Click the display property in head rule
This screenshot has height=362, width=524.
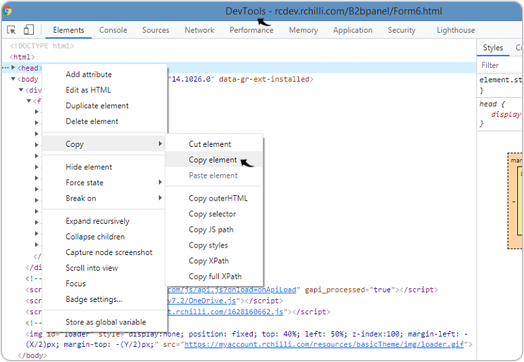506,115
